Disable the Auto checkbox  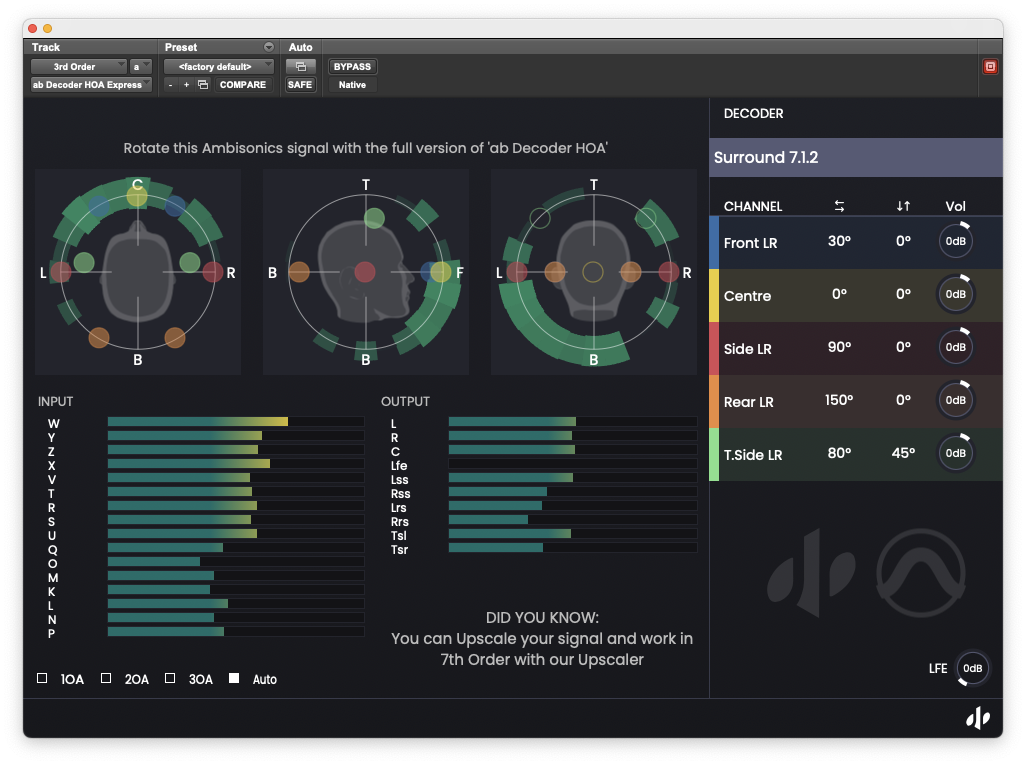[x=234, y=678]
